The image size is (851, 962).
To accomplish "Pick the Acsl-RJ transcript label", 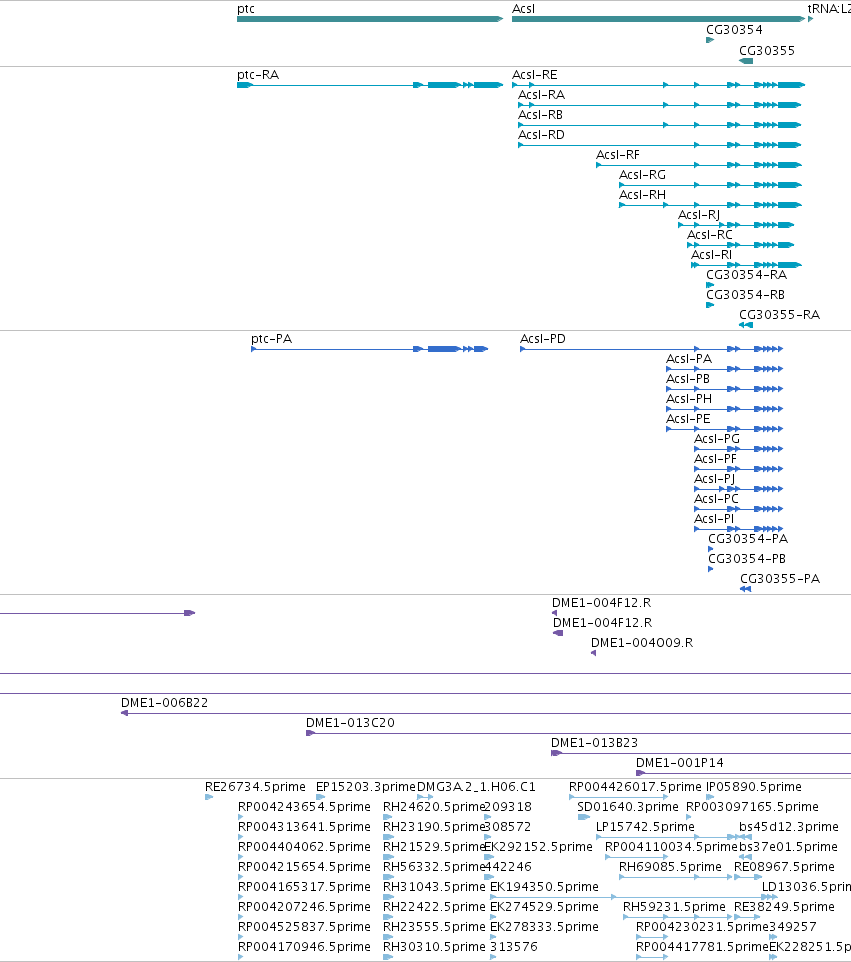I will tap(699, 215).
